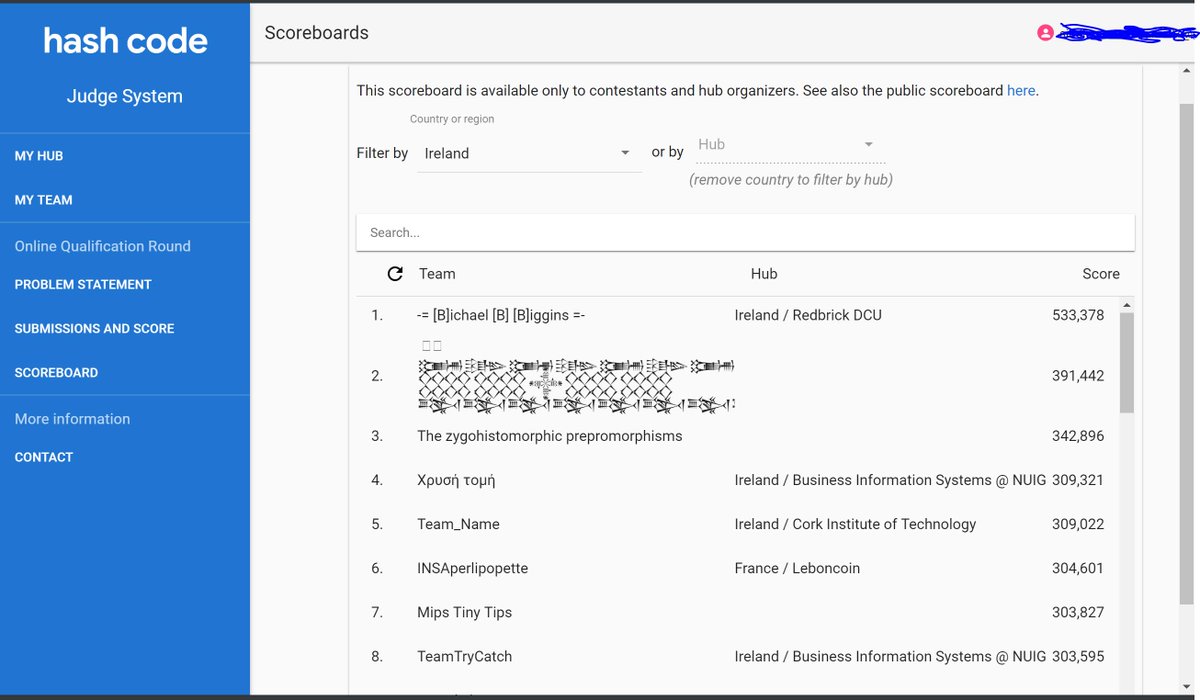The image size is (1200, 700).
Task: Click 'More information' sidebar heading
Action: [72, 419]
